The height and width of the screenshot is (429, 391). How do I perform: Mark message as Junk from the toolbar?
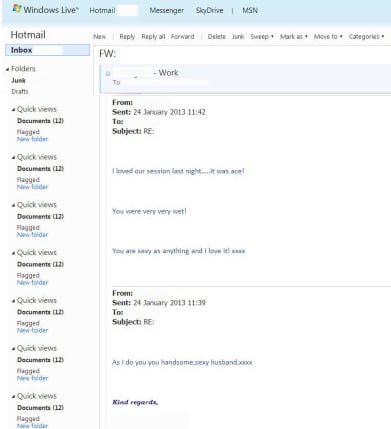[238, 37]
